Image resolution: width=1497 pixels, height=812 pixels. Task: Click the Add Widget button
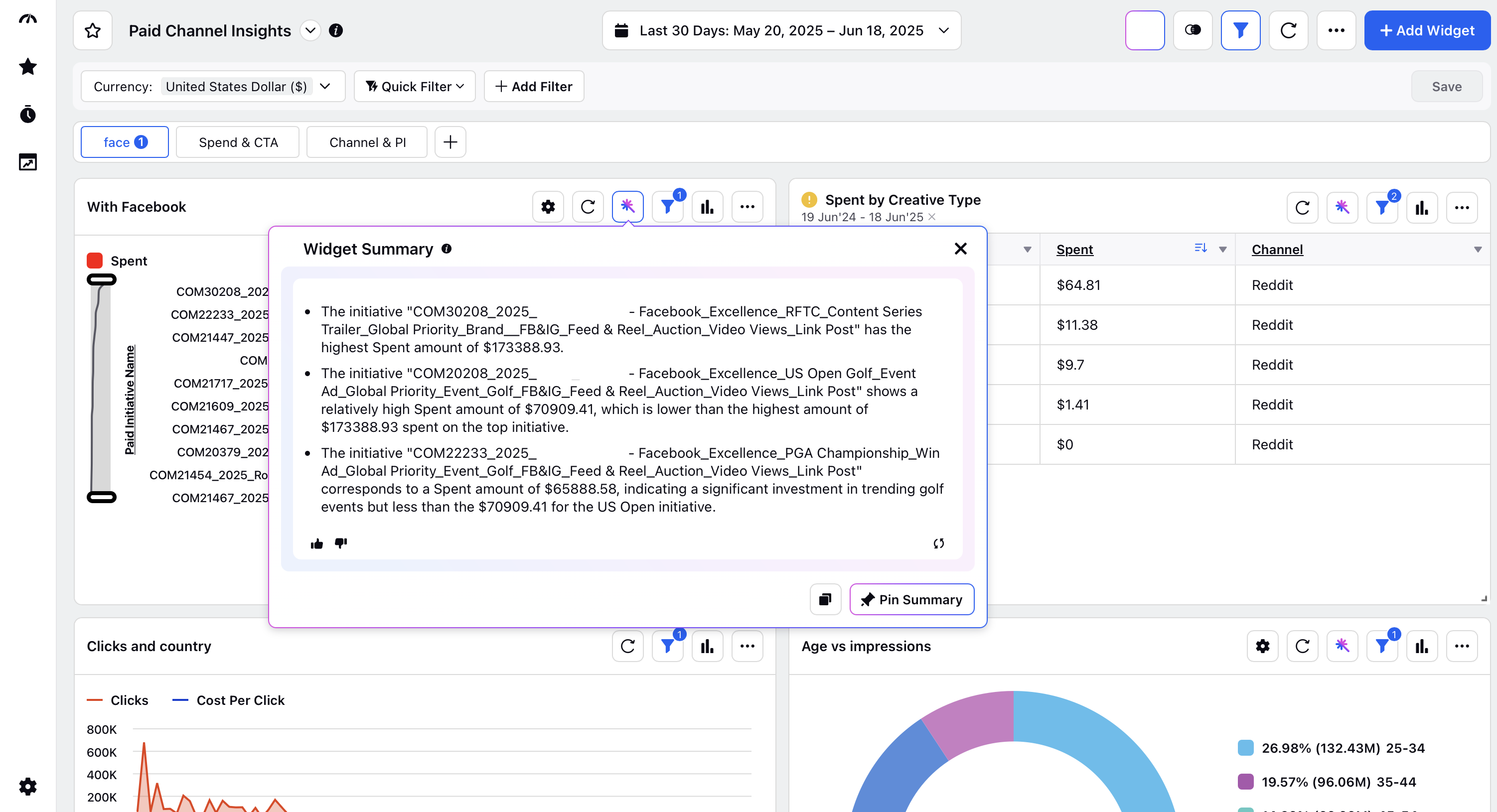(1427, 30)
